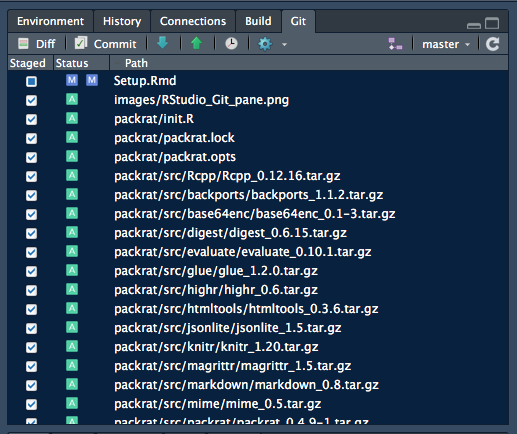
Task: Click Added status icon for RStudio_Git_pane.png
Action: coord(72,99)
